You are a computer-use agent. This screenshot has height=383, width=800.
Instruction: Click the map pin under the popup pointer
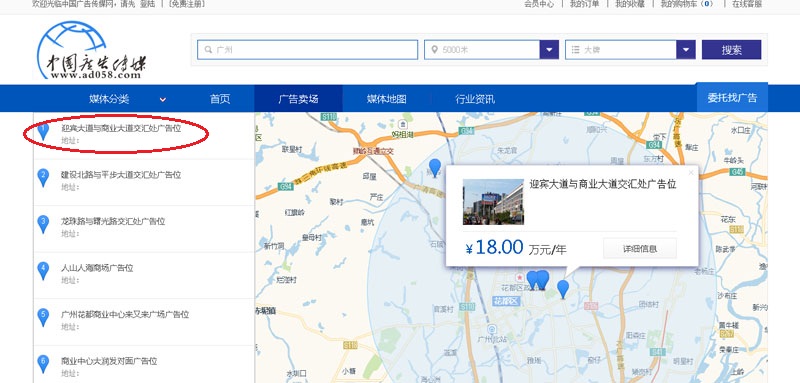(x=563, y=289)
